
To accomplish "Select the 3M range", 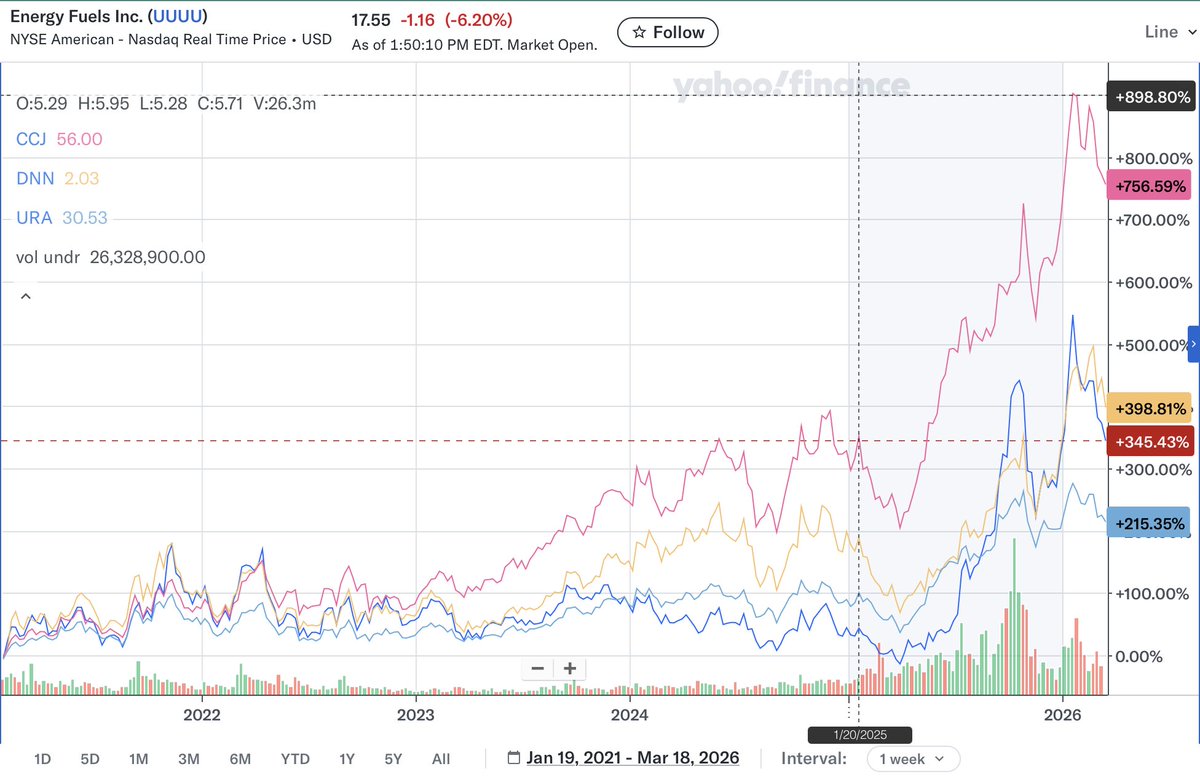I will pyautogui.click(x=189, y=759).
